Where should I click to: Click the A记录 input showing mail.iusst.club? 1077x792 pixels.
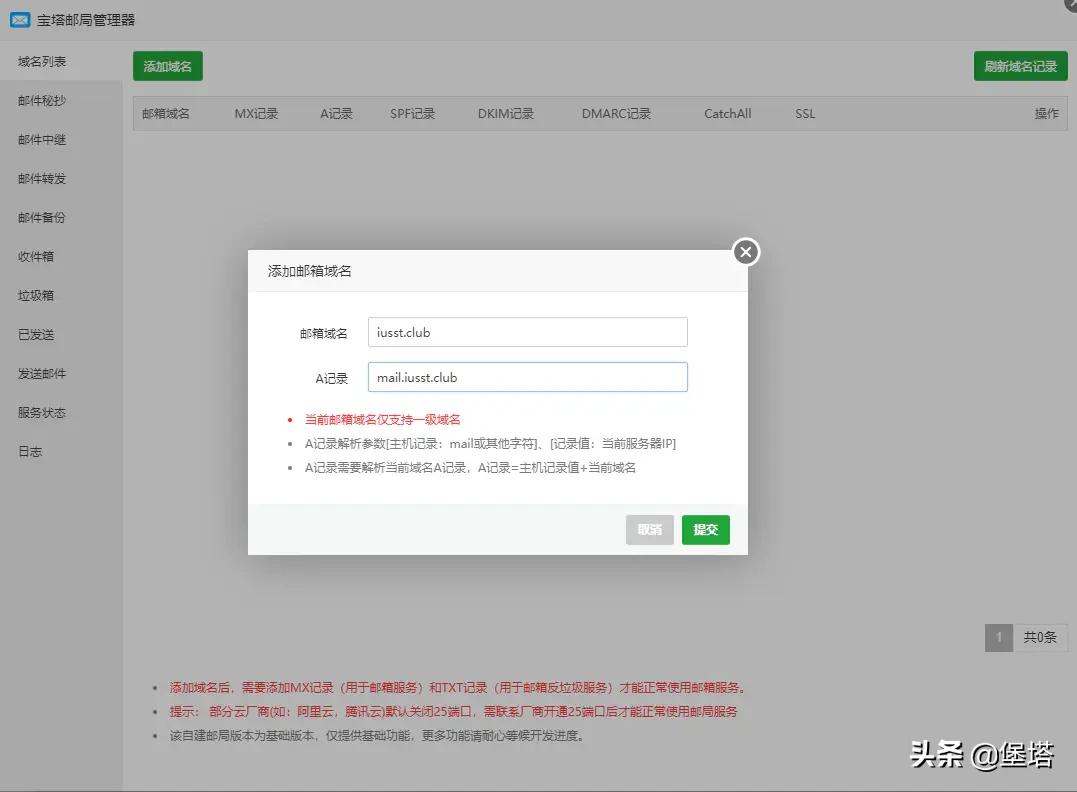(527, 377)
